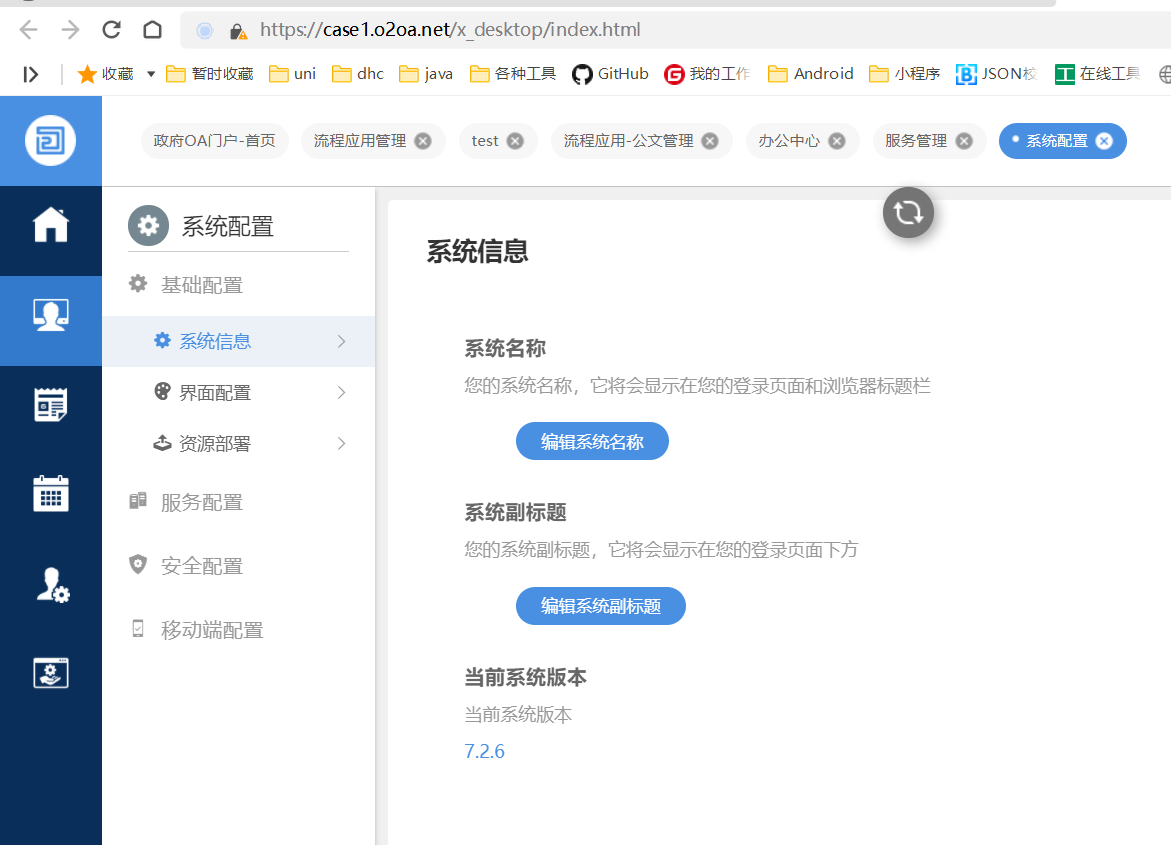Click the O2OA logo at top left
This screenshot has width=1171, height=845.
coord(51,141)
